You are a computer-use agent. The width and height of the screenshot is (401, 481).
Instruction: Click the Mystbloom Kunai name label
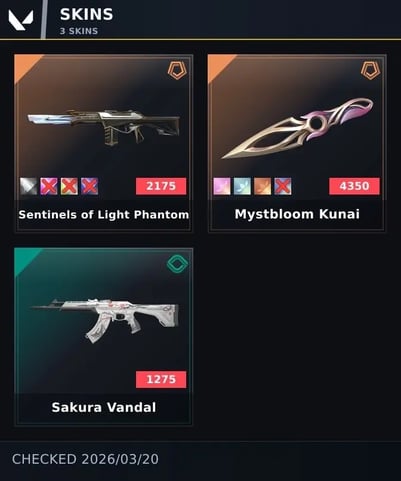[297, 214]
